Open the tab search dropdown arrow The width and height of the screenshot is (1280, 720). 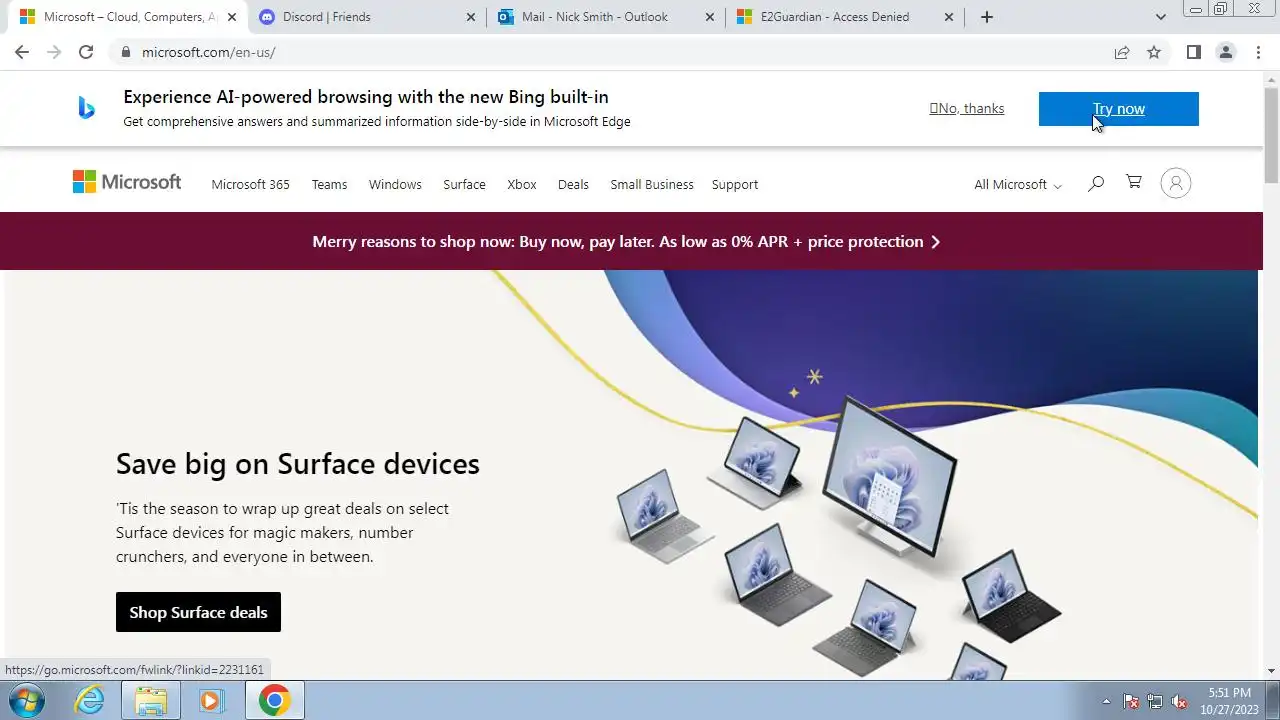1160,17
